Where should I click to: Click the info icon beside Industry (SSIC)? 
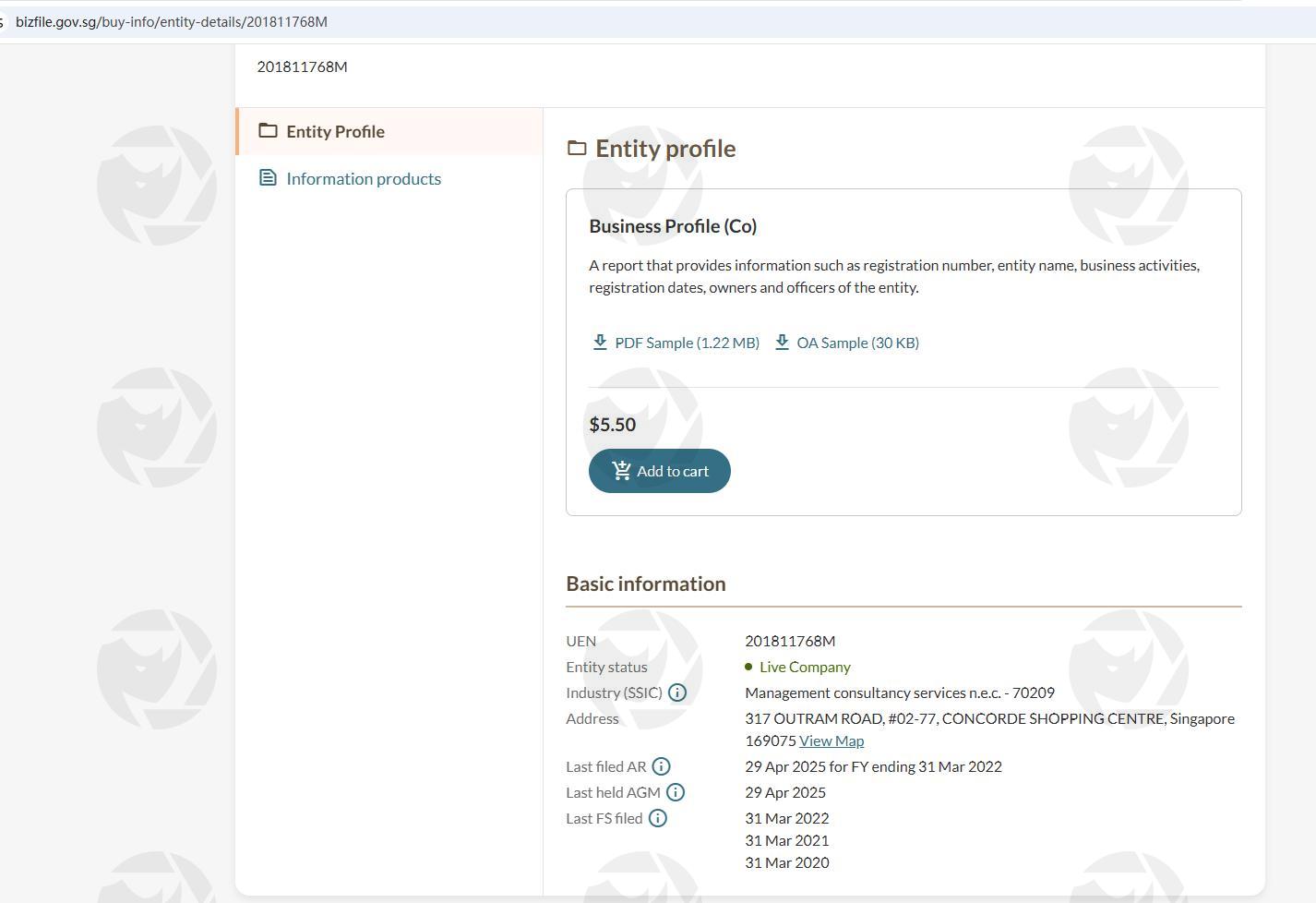tap(677, 692)
